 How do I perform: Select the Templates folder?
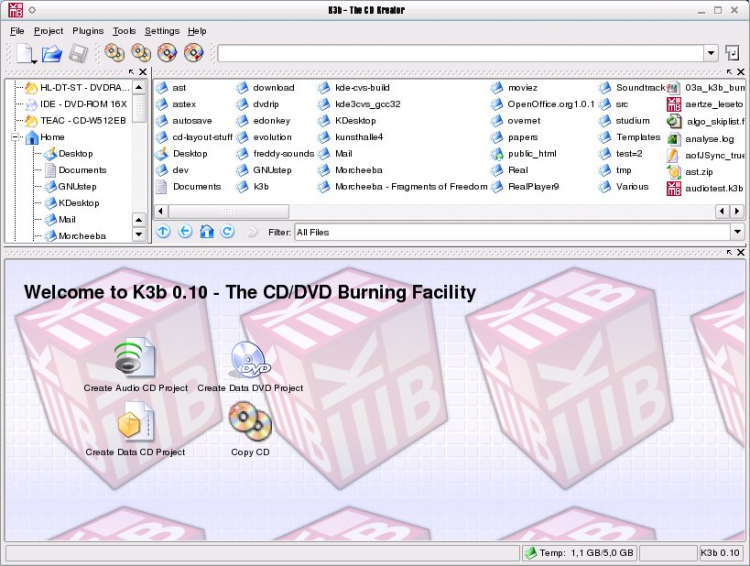(x=630, y=137)
